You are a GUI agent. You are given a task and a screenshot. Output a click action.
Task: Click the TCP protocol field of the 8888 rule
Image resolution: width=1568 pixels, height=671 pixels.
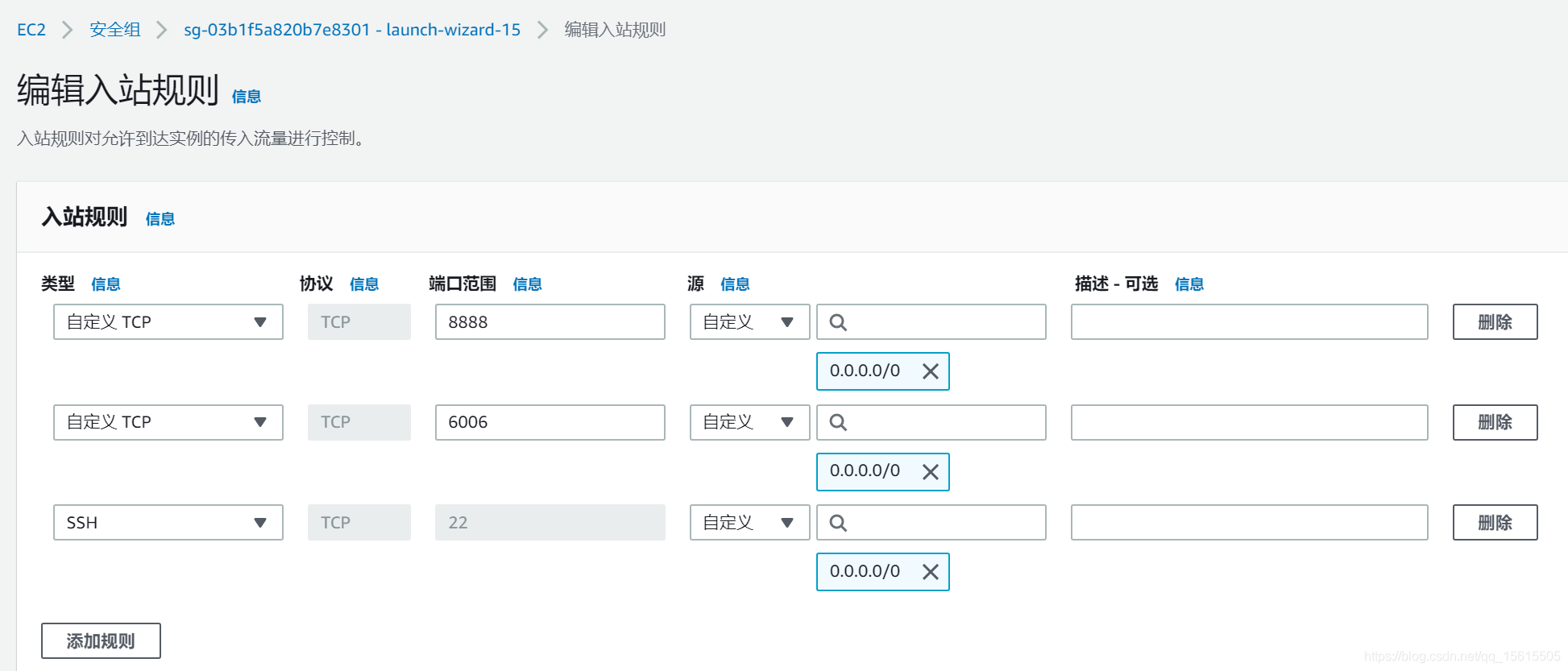[359, 321]
